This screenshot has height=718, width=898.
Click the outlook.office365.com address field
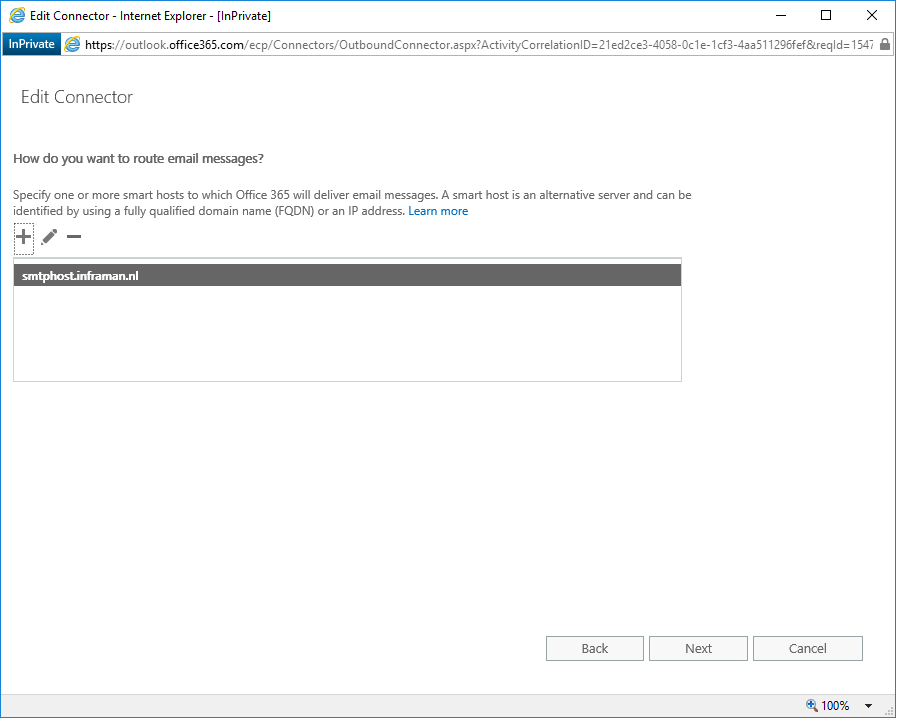(x=470, y=44)
